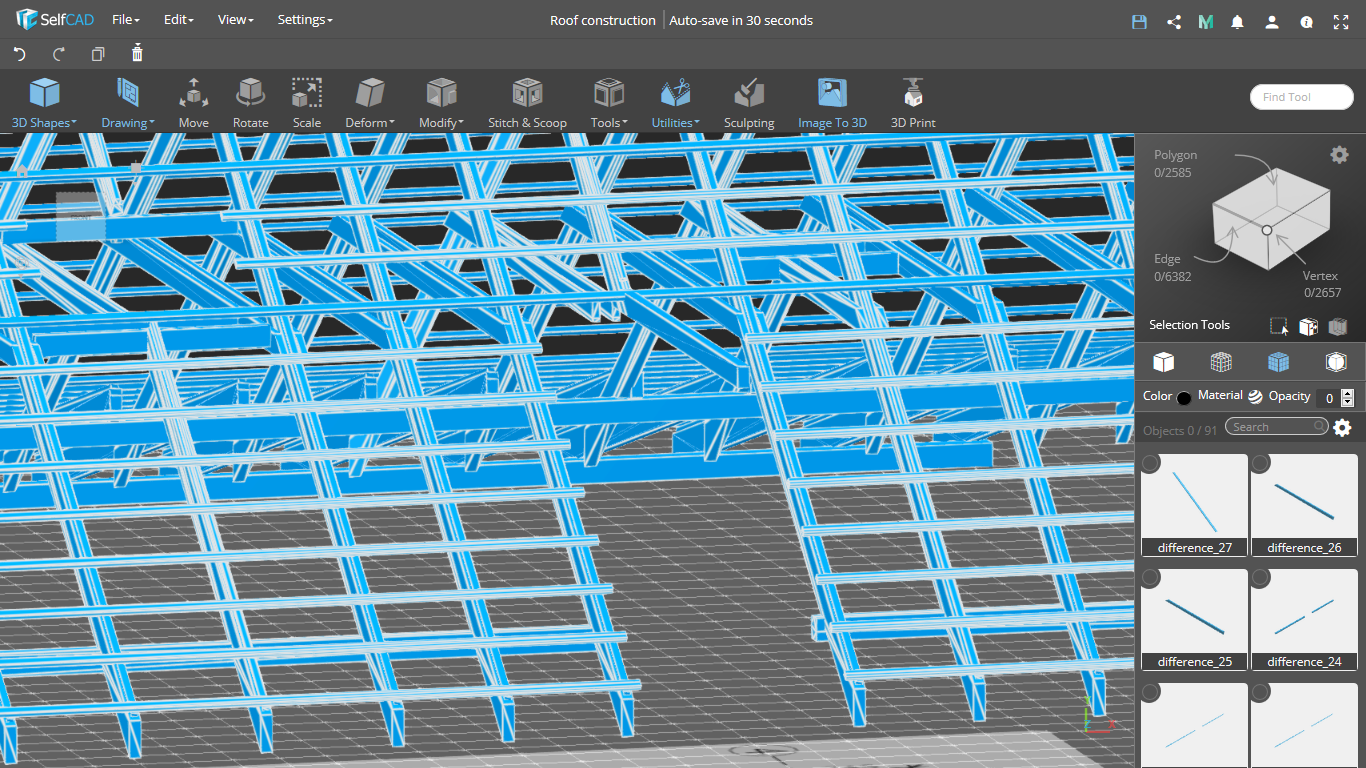The width and height of the screenshot is (1366, 768).
Task: Select the dice-like cube selection tool
Action: point(1308,326)
